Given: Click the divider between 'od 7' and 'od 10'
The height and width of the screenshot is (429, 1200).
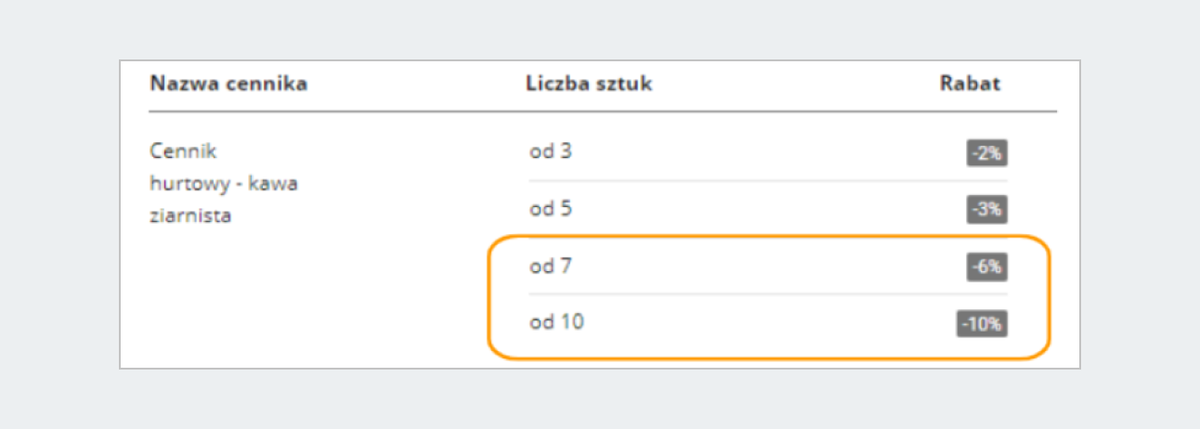Looking at the screenshot, I should coord(768,294).
